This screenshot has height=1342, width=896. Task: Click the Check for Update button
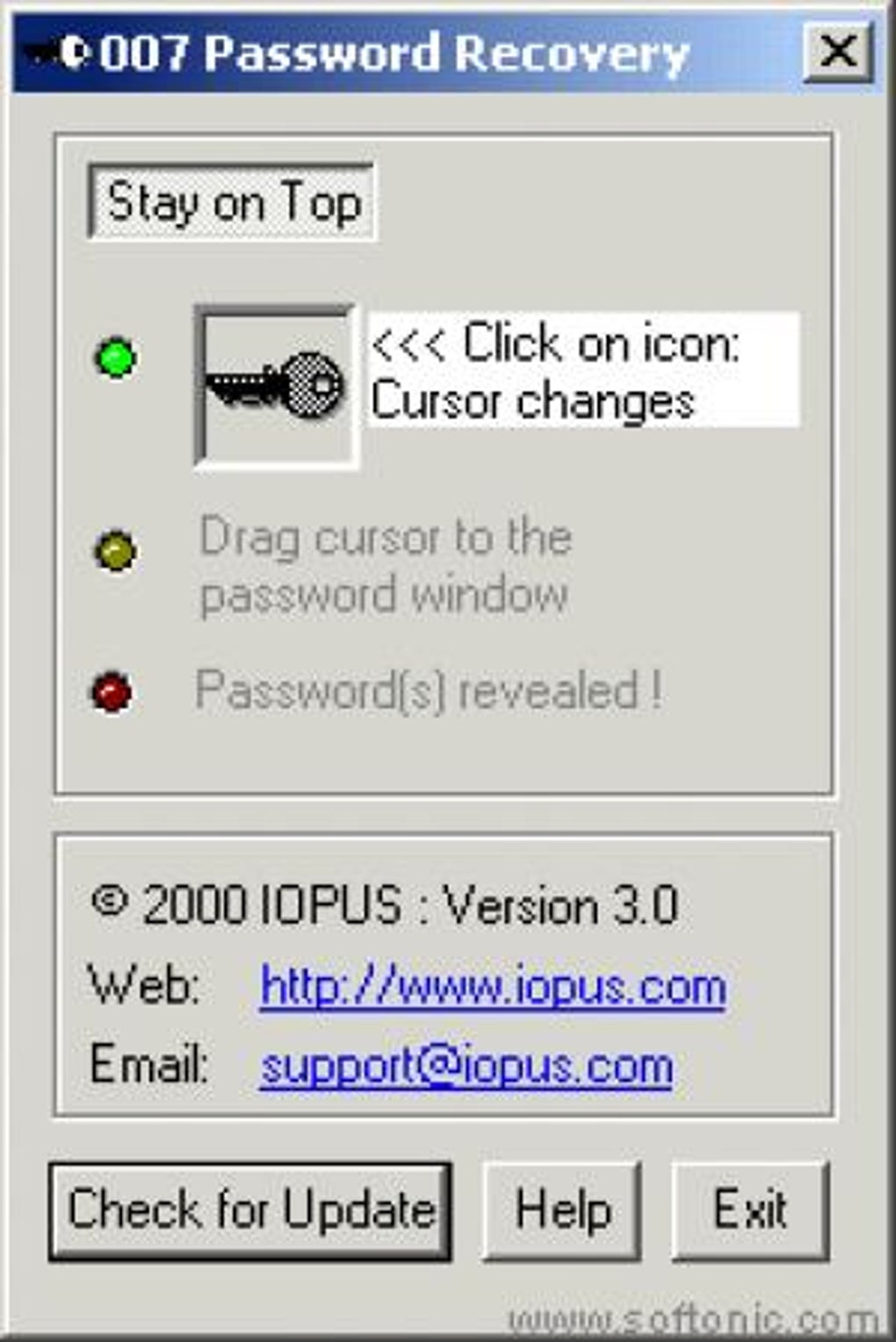coord(250,1211)
